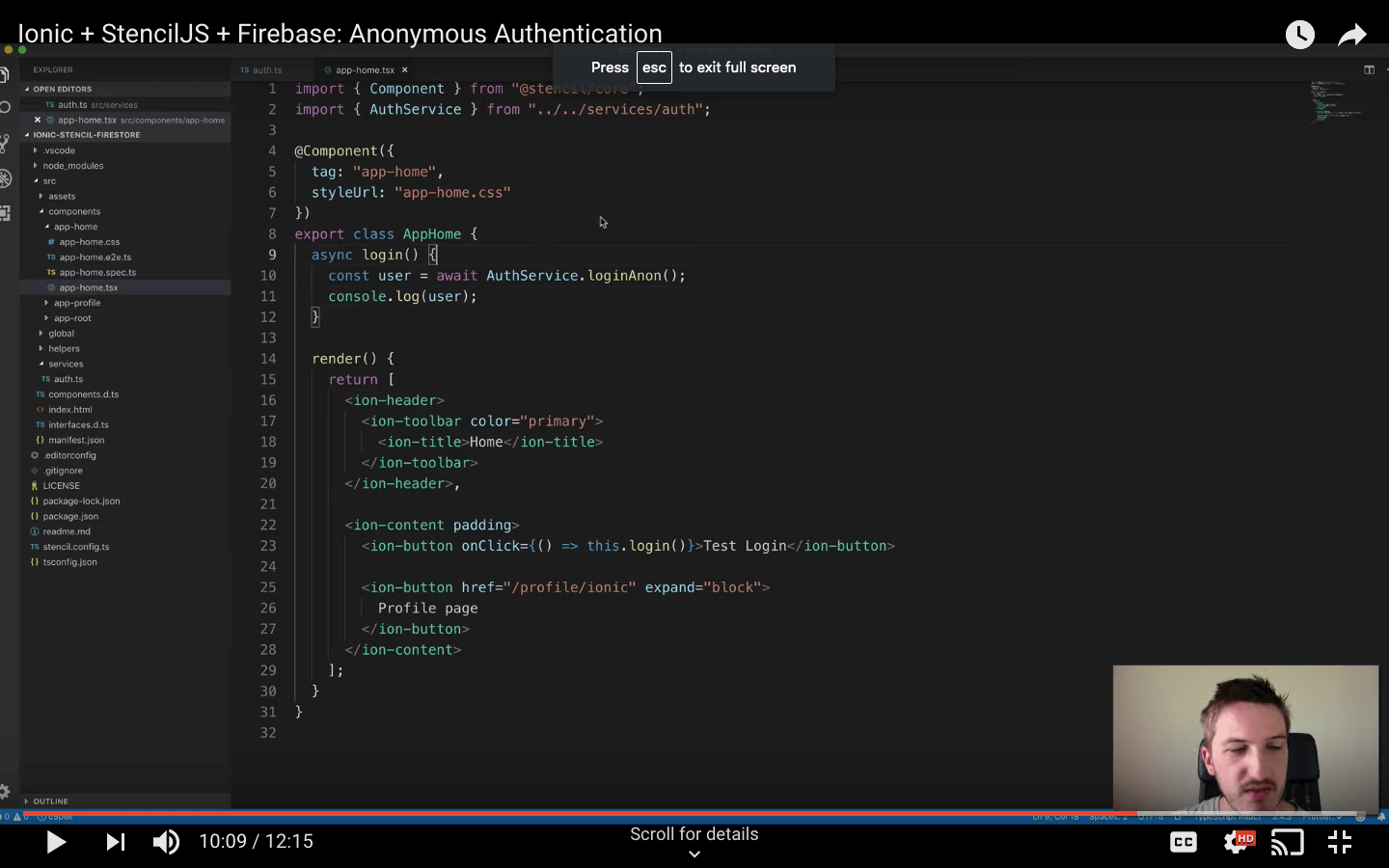
Task: Open the Source Control activity bar icon
Action: click(x=5, y=142)
